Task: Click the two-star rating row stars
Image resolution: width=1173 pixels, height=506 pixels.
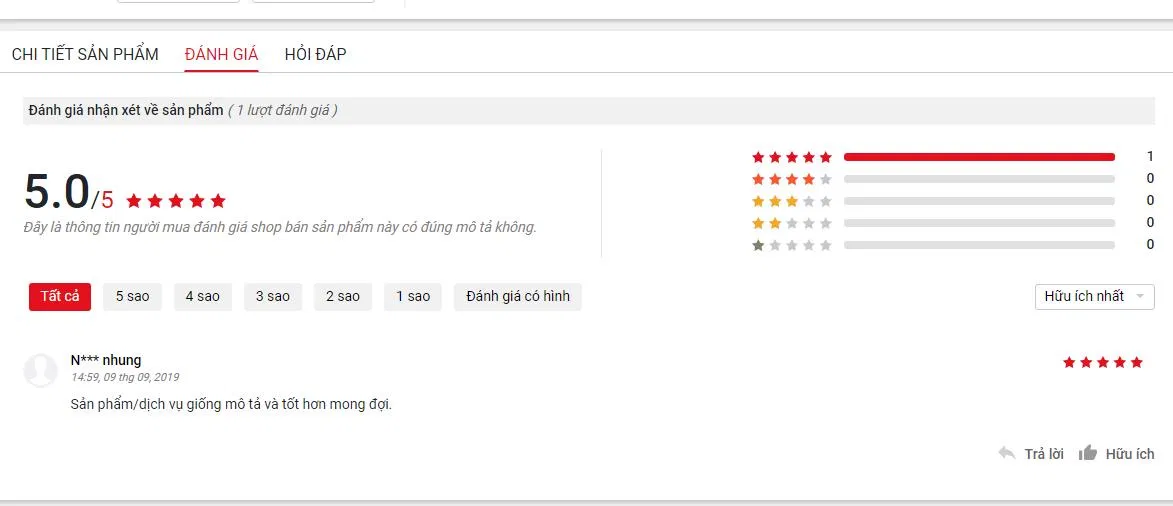Action: (x=791, y=223)
